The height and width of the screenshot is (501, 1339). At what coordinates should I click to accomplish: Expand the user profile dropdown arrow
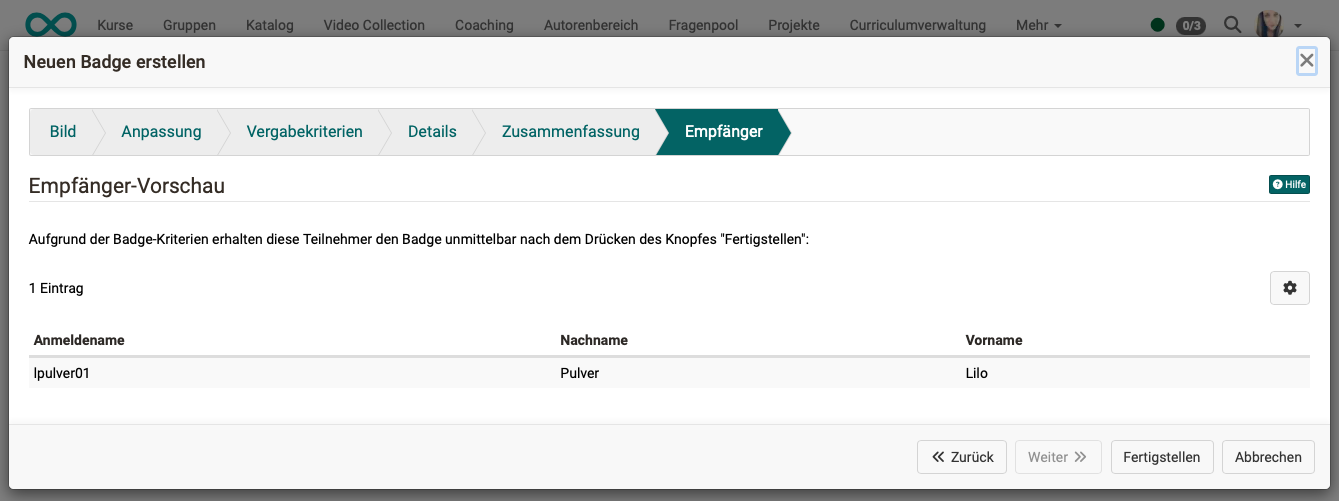click(1298, 26)
